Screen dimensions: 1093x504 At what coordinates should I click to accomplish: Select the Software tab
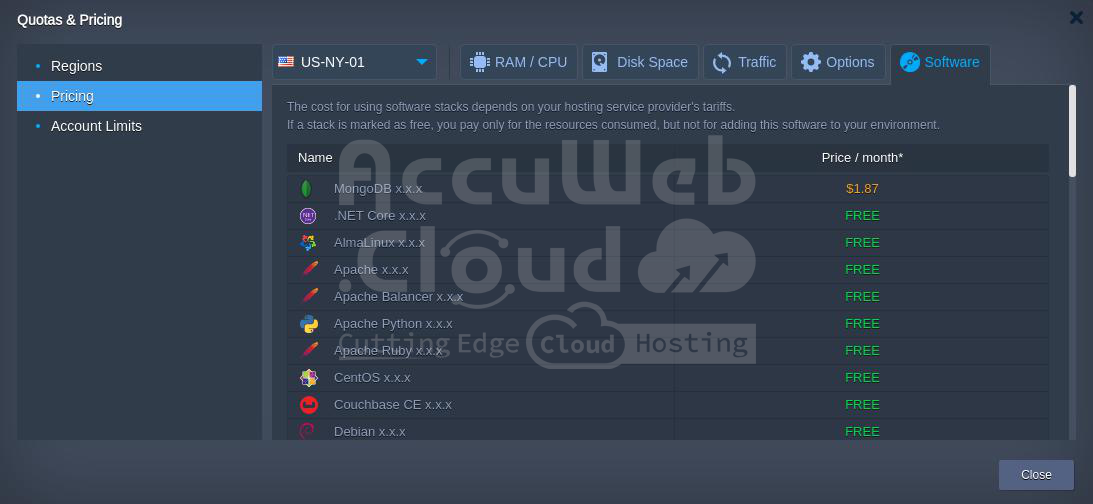tap(939, 62)
